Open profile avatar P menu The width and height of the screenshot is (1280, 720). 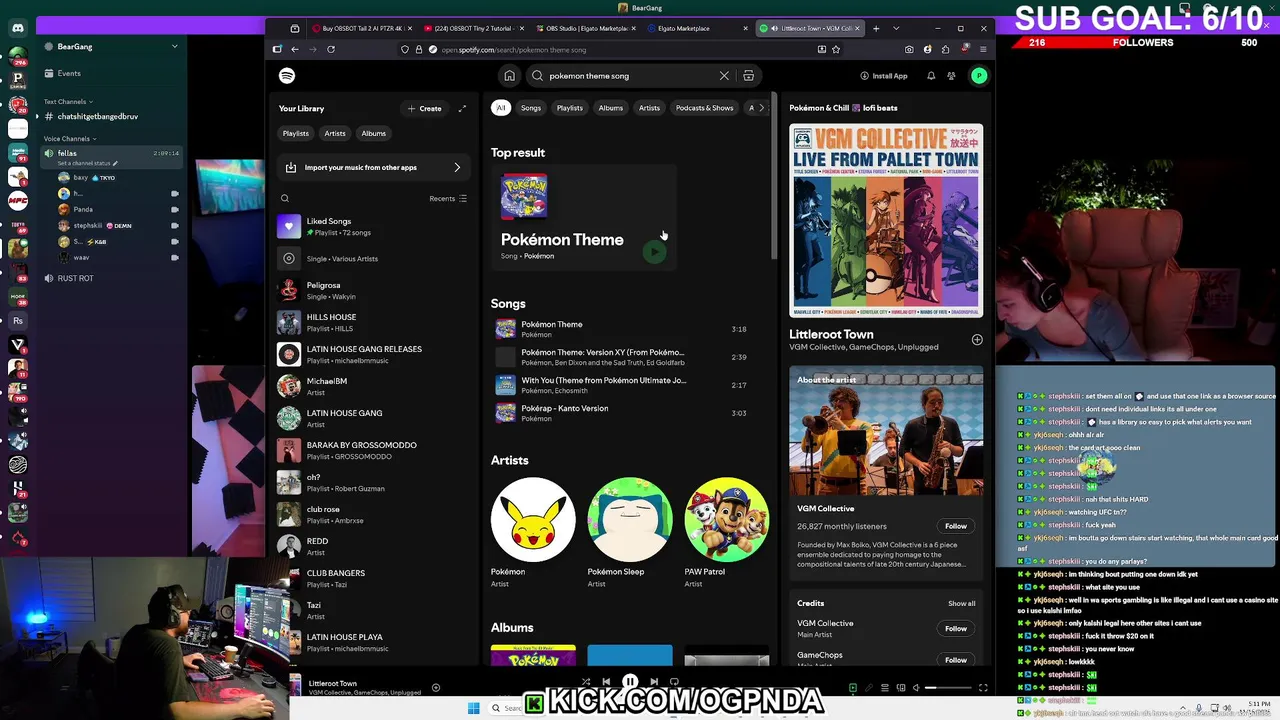pos(979,76)
